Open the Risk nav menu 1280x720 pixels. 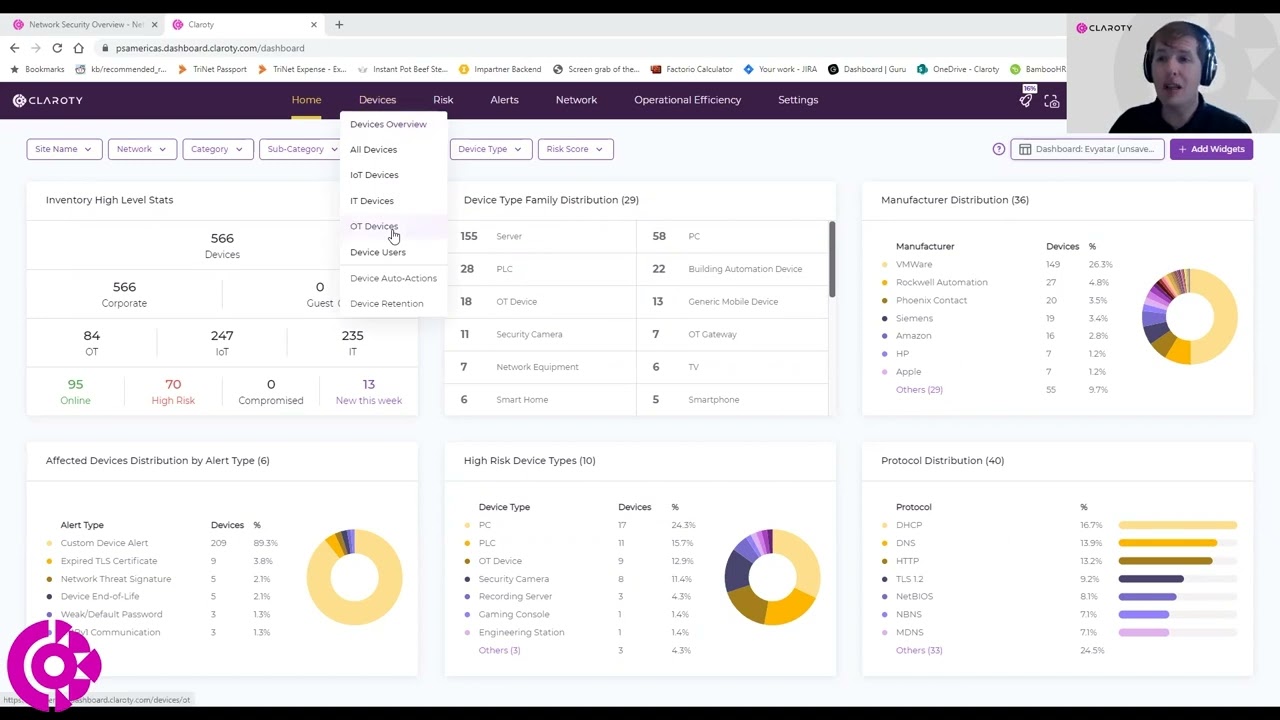(443, 100)
